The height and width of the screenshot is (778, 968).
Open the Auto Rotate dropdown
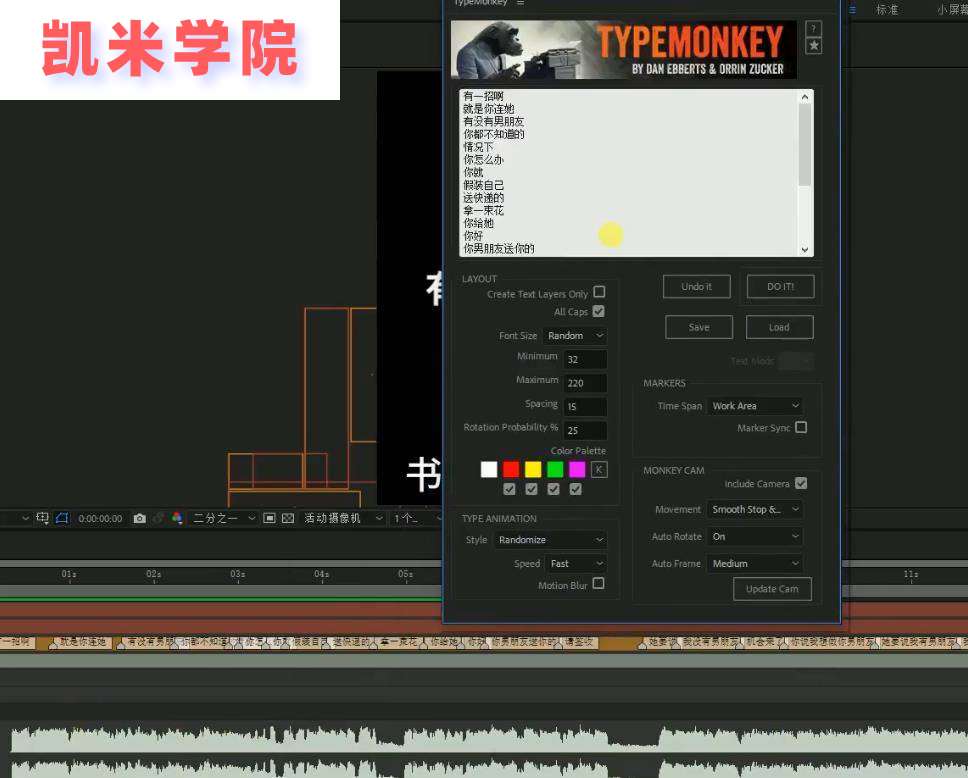coord(755,537)
